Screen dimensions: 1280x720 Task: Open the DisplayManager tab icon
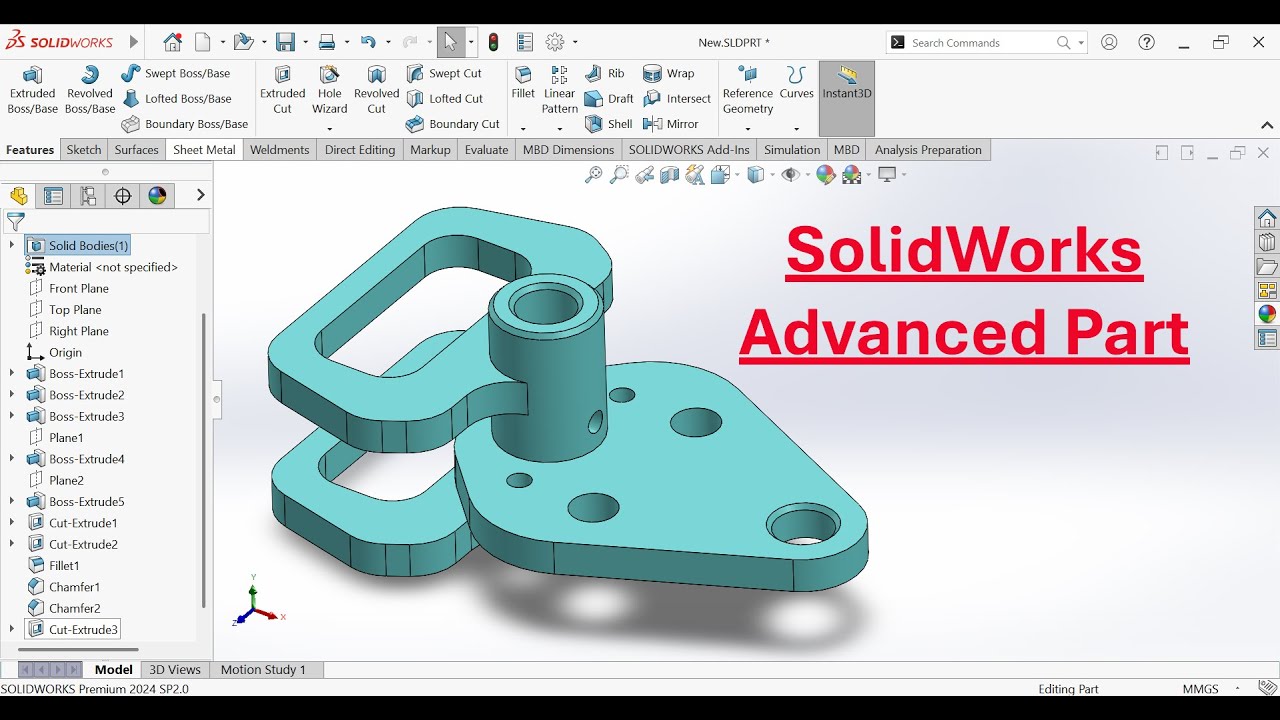click(157, 196)
